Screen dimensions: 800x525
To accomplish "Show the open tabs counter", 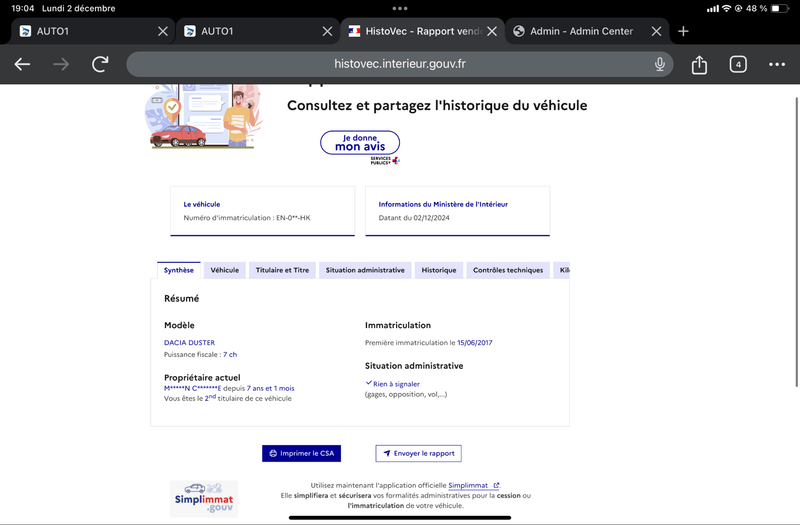I will [x=738, y=64].
